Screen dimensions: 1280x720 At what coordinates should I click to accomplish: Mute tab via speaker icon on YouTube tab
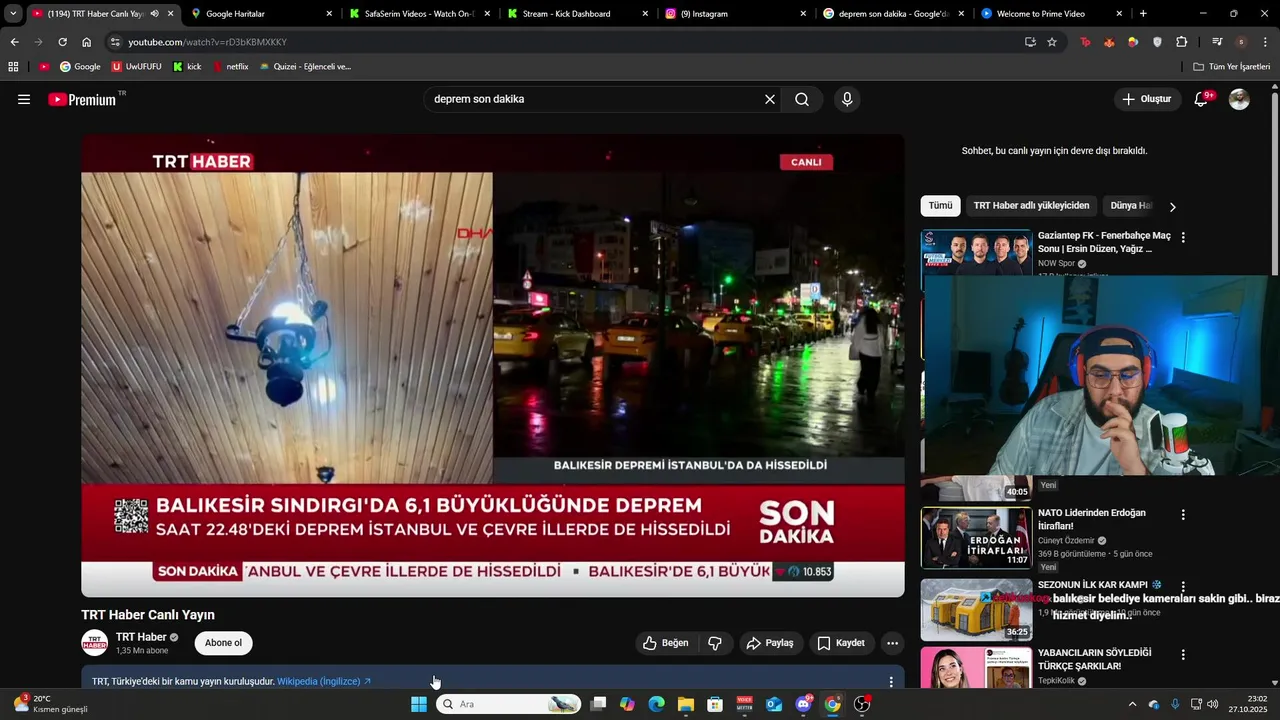coord(154,14)
